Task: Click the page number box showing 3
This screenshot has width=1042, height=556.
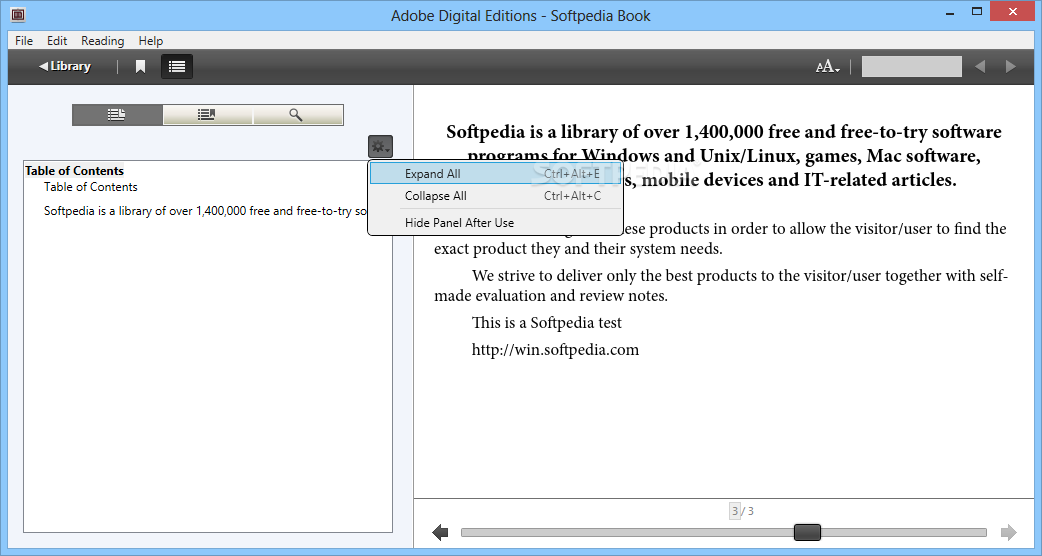Action: pyautogui.click(x=734, y=511)
